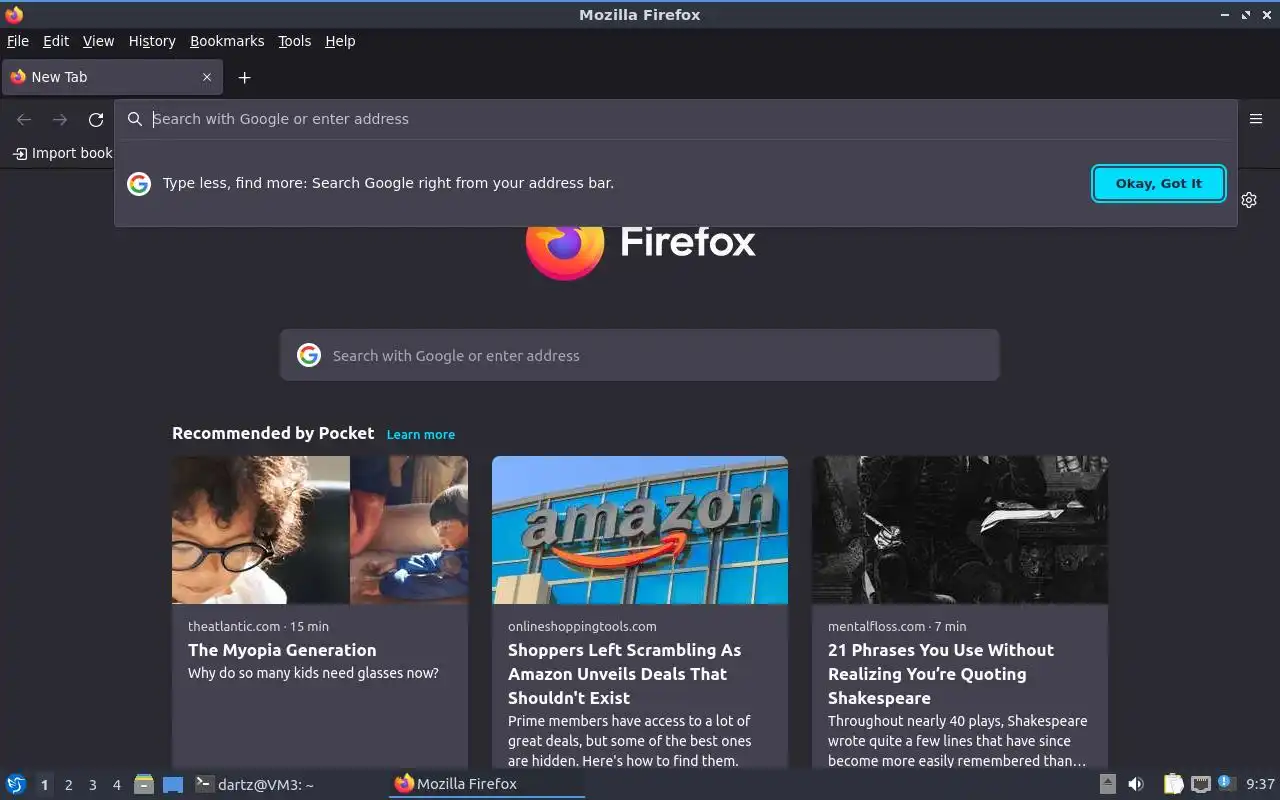Click the update notification tray icon
The height and width of the screenshot is (800, 1280).
[x=1225, y=783]
